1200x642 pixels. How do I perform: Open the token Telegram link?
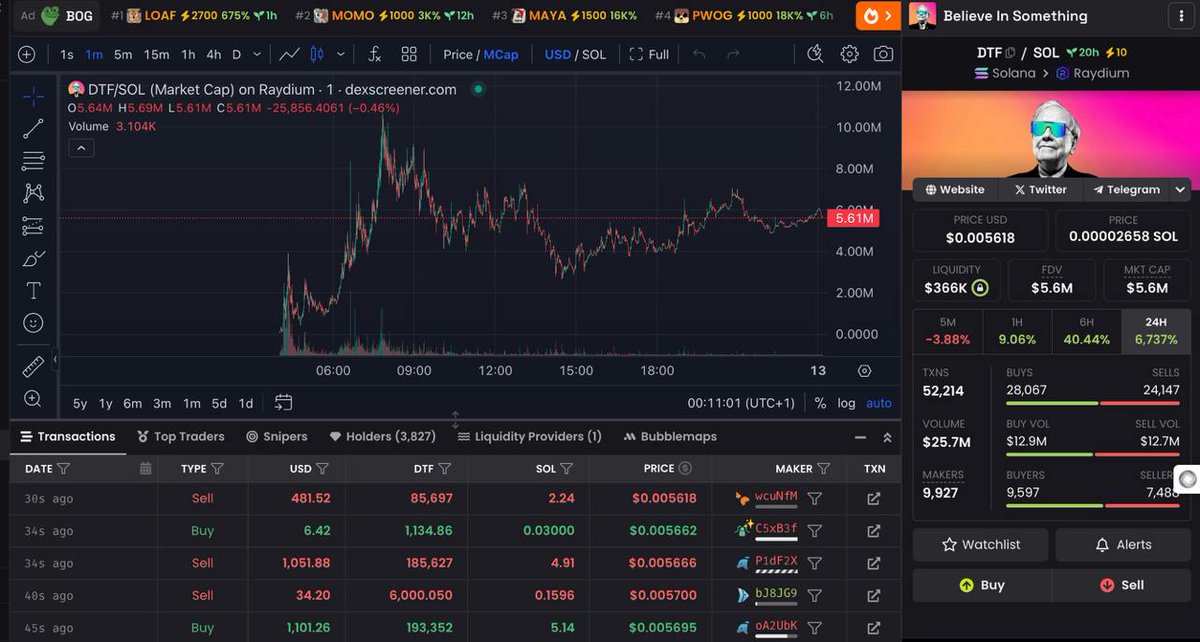click(1126, 189)
